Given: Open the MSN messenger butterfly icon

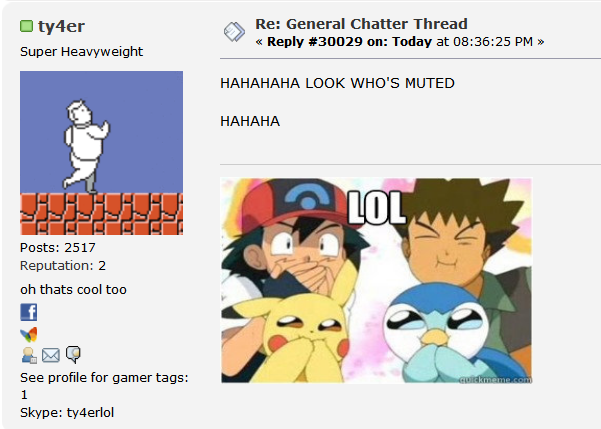Looking at the screenshot, I should (29, 334).
